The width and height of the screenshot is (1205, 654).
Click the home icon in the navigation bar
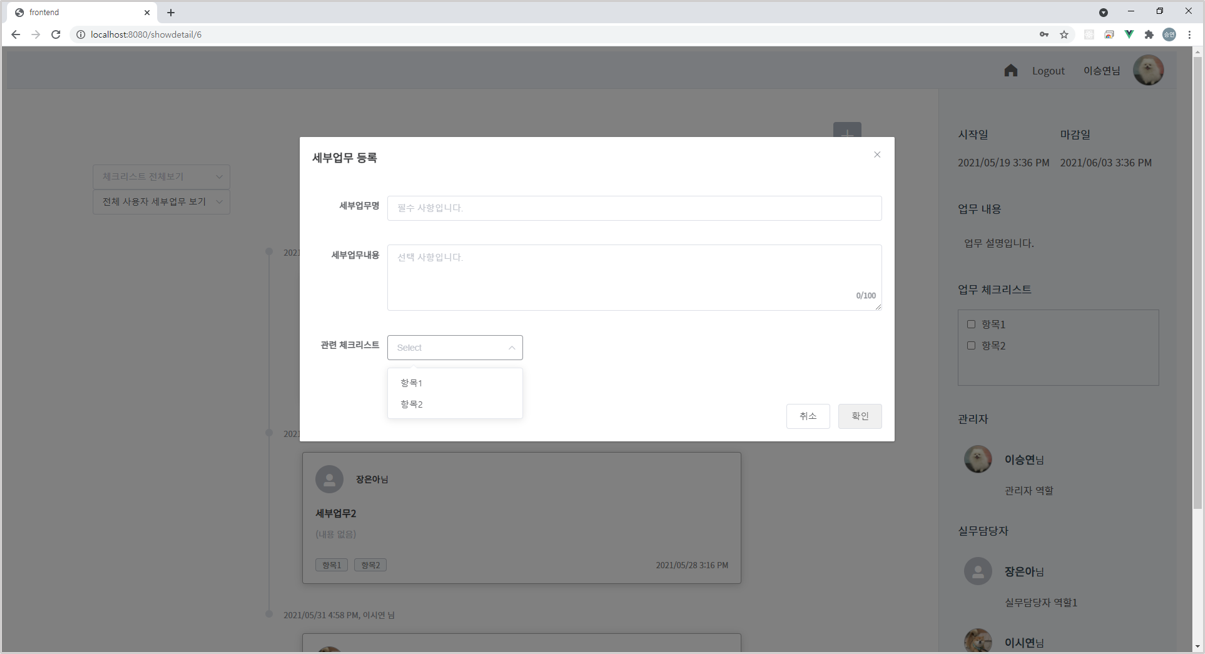pos(1010,70)
